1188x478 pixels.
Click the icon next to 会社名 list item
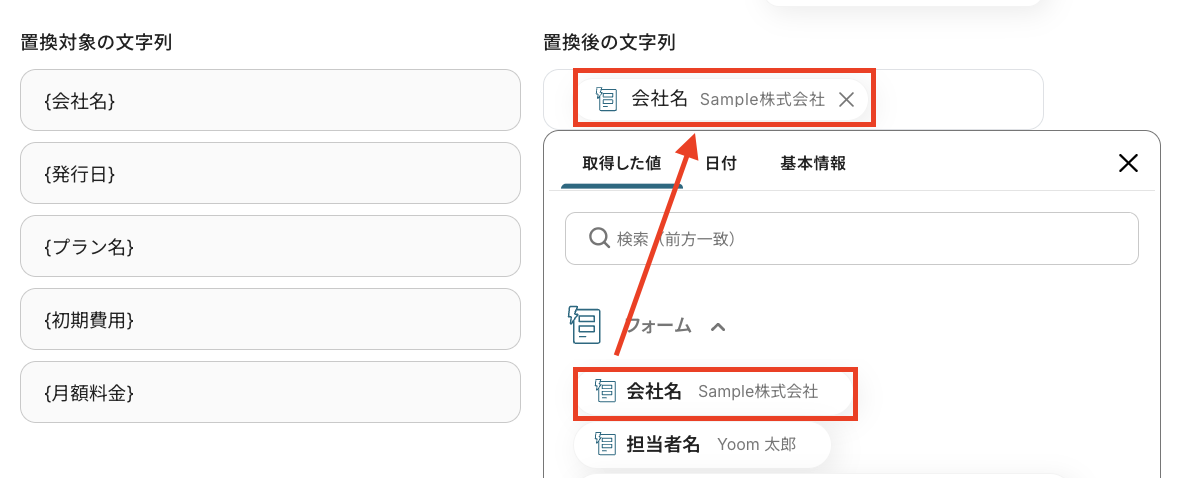click(604, 391)
